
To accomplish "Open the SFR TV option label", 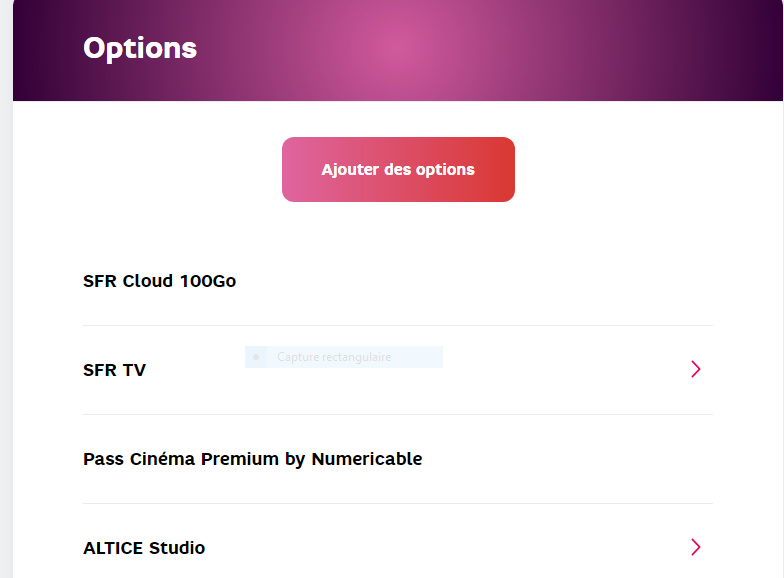I will 114,370.
